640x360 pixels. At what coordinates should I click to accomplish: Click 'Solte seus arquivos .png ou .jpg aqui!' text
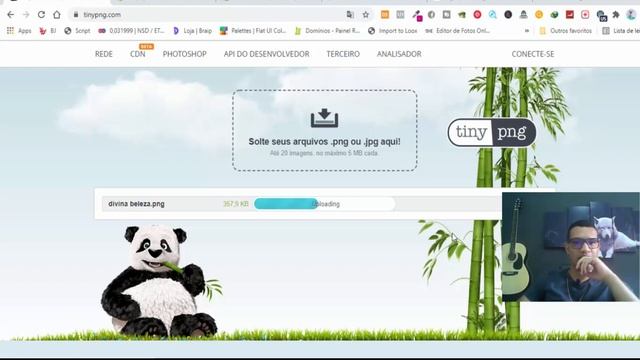pos(324,142)
